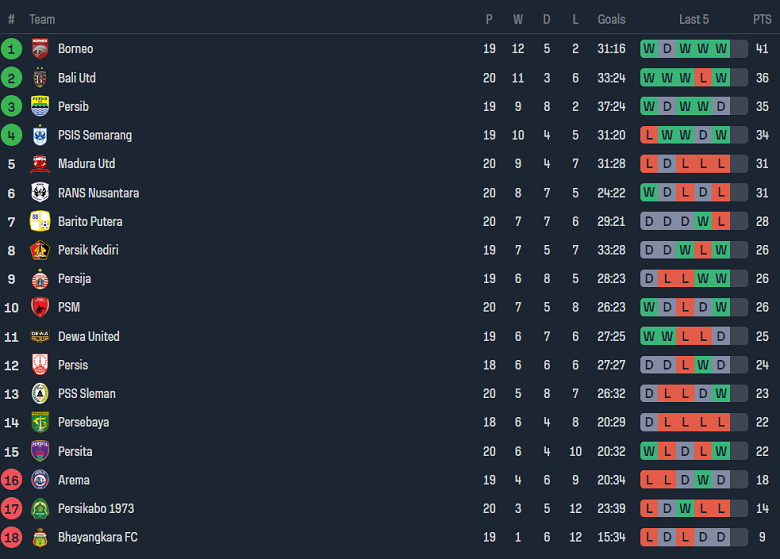
Task: Click the Persebaya team badge
Action: point(40,422)
